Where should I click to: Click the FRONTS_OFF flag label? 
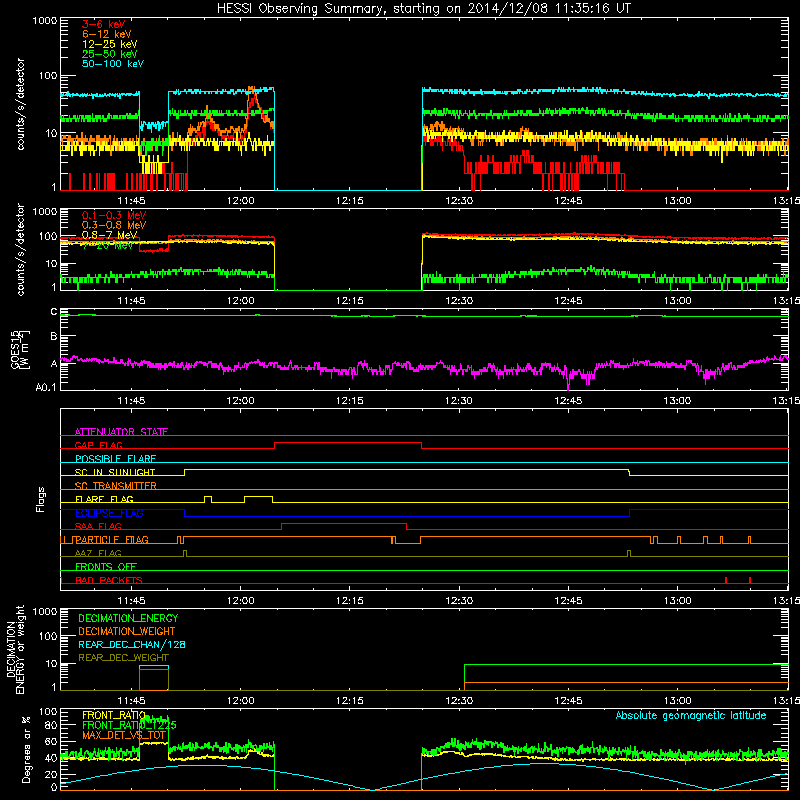pos(106,567)
